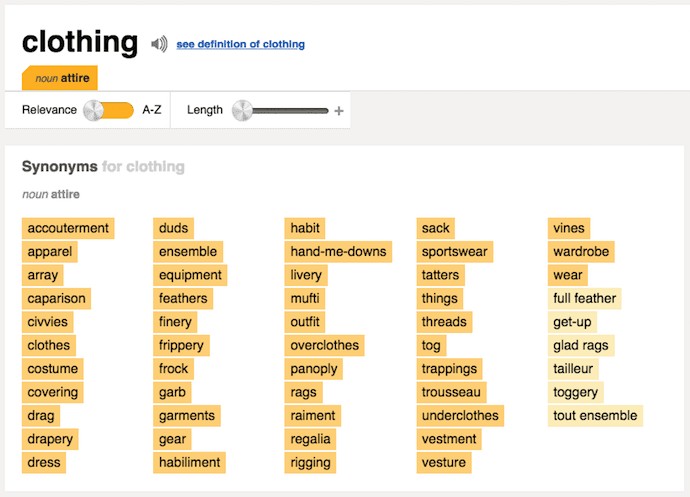Select the word hand-me-downs
The image size is (690, 497).
click(338, 252)
